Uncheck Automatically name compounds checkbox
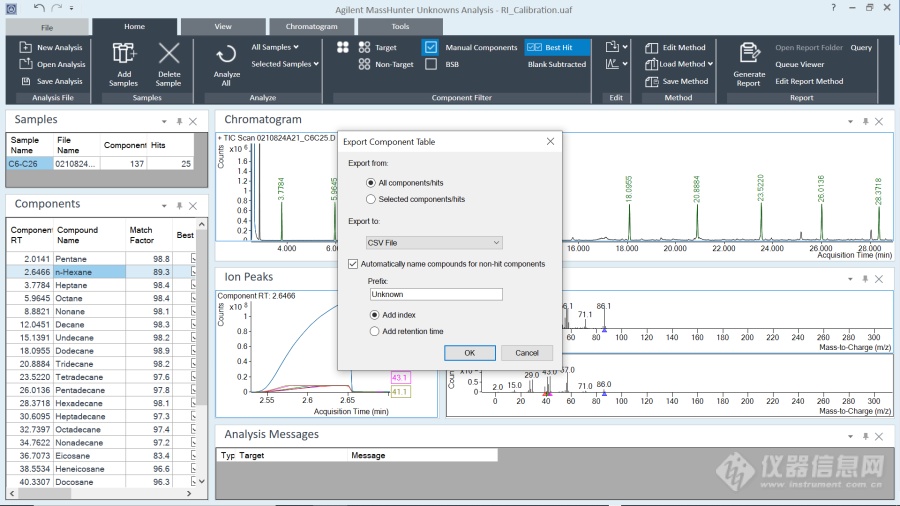The width and height of the screenshot is (900, 506). (x=353, y=264)
